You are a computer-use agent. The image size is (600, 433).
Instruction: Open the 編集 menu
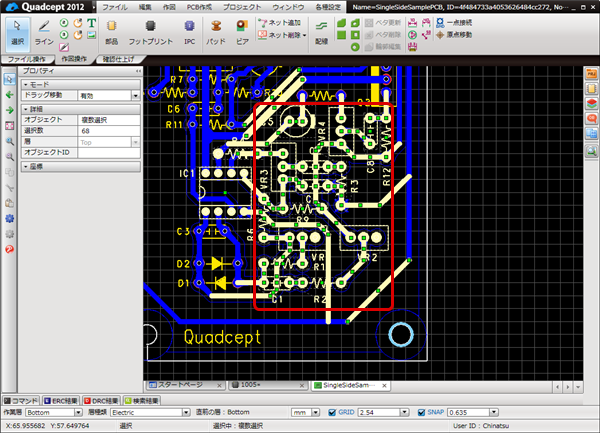(x=145, y=7)
